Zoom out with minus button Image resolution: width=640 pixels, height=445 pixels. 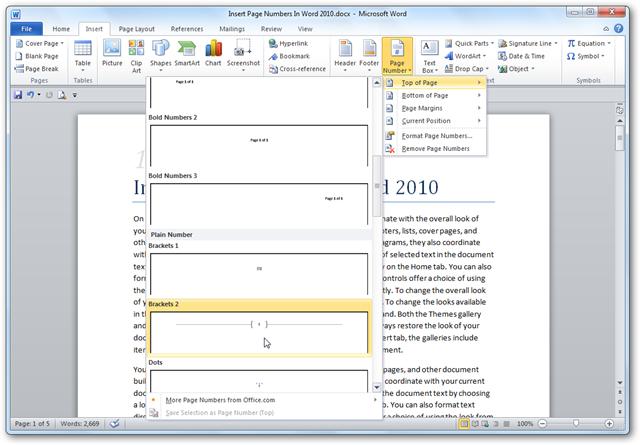coord(542,424)
